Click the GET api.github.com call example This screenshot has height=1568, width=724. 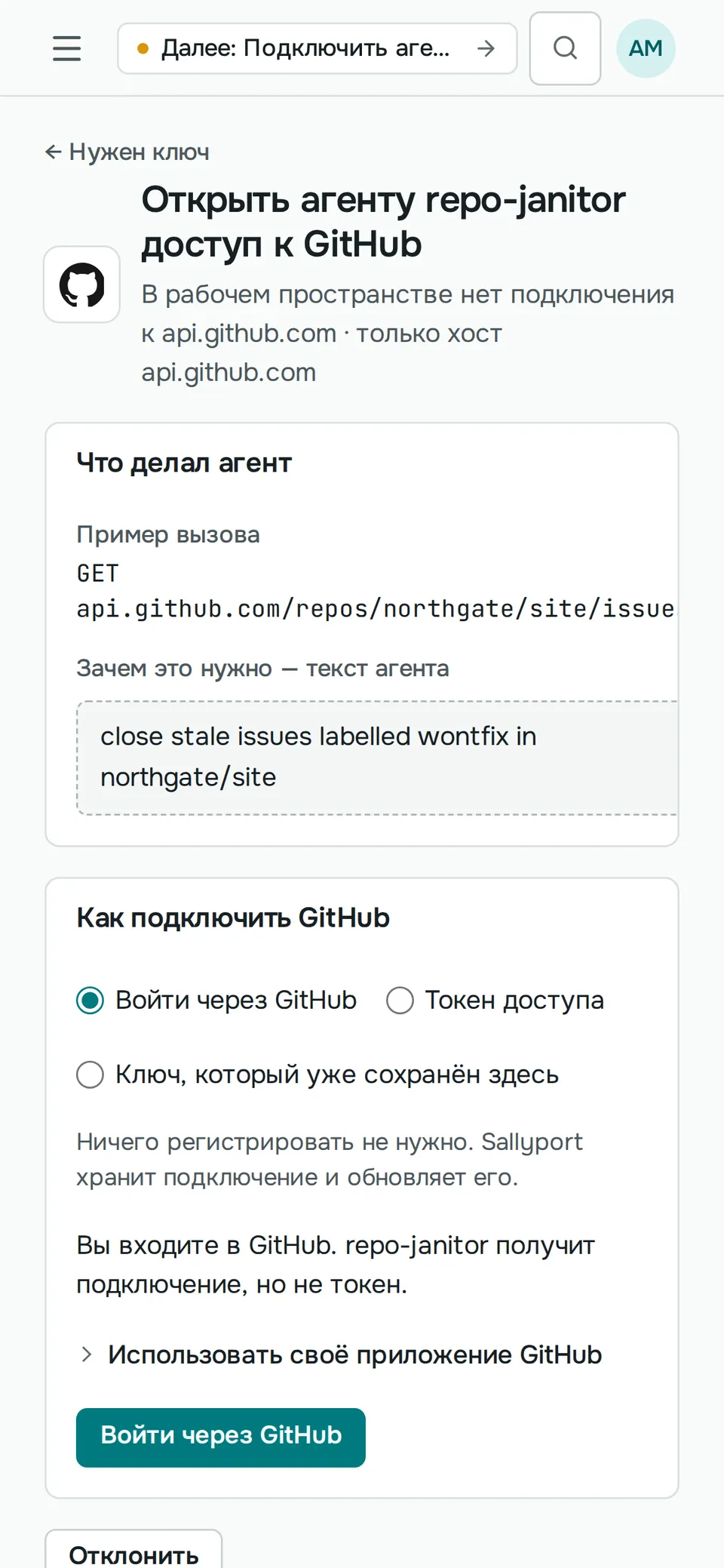point(376,592)
